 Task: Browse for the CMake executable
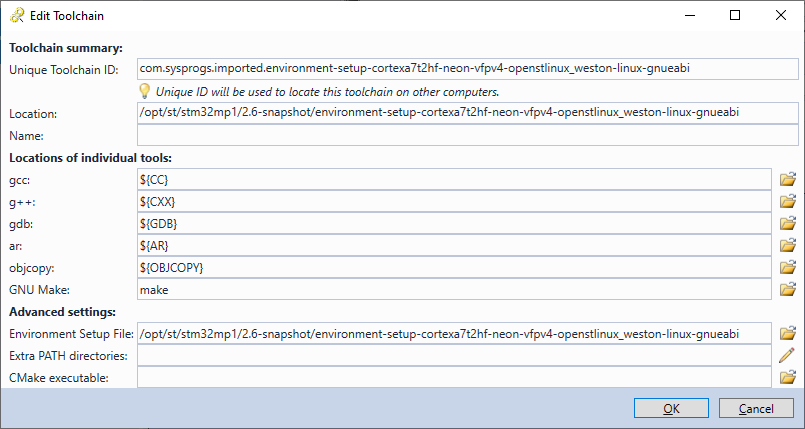pyautogui.click(x=788, y=378)
